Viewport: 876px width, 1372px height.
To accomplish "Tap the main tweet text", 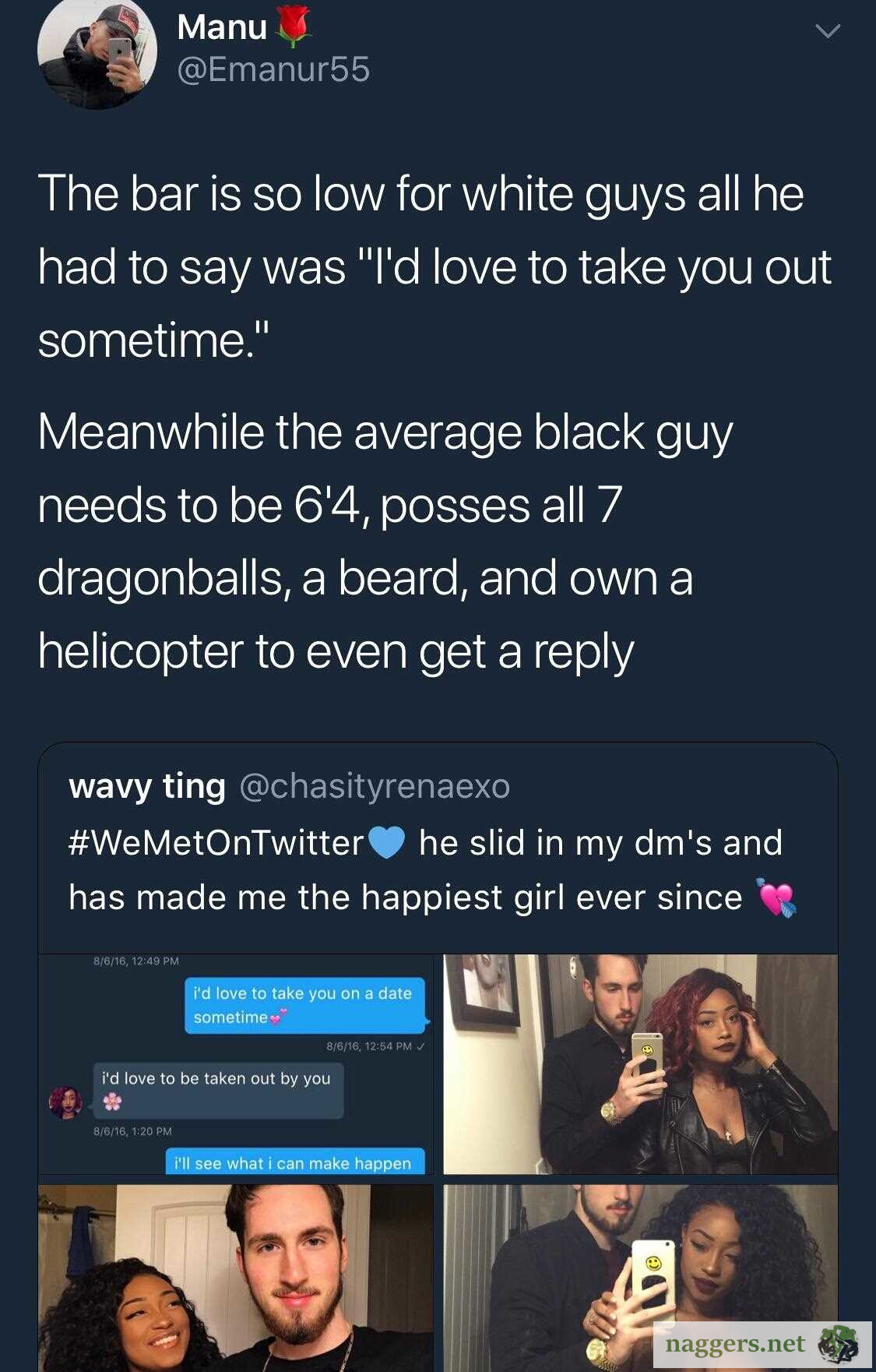I will (434, 421).
